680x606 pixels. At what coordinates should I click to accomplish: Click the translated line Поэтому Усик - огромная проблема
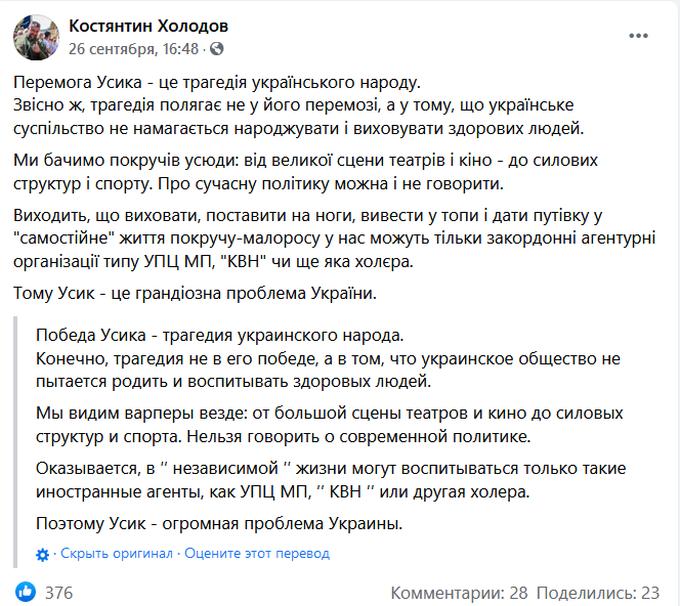pyautogui.click(x=219, y=523)
